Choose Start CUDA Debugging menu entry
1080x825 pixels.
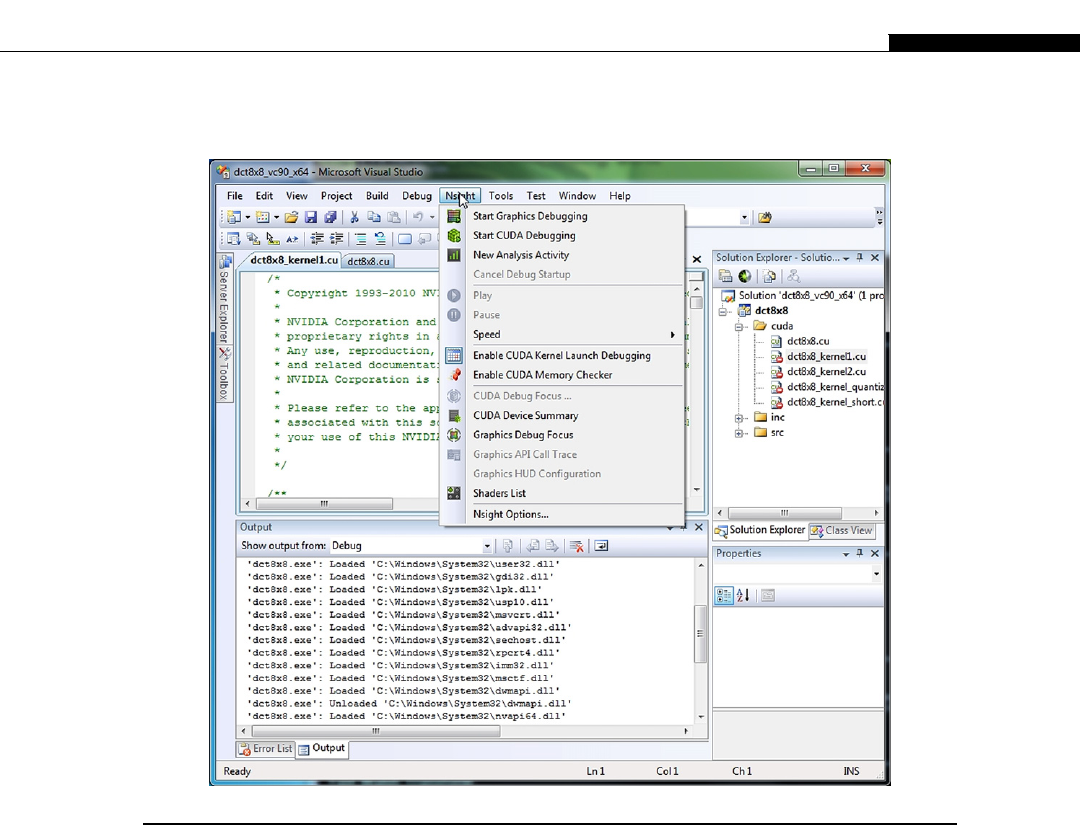563,236
